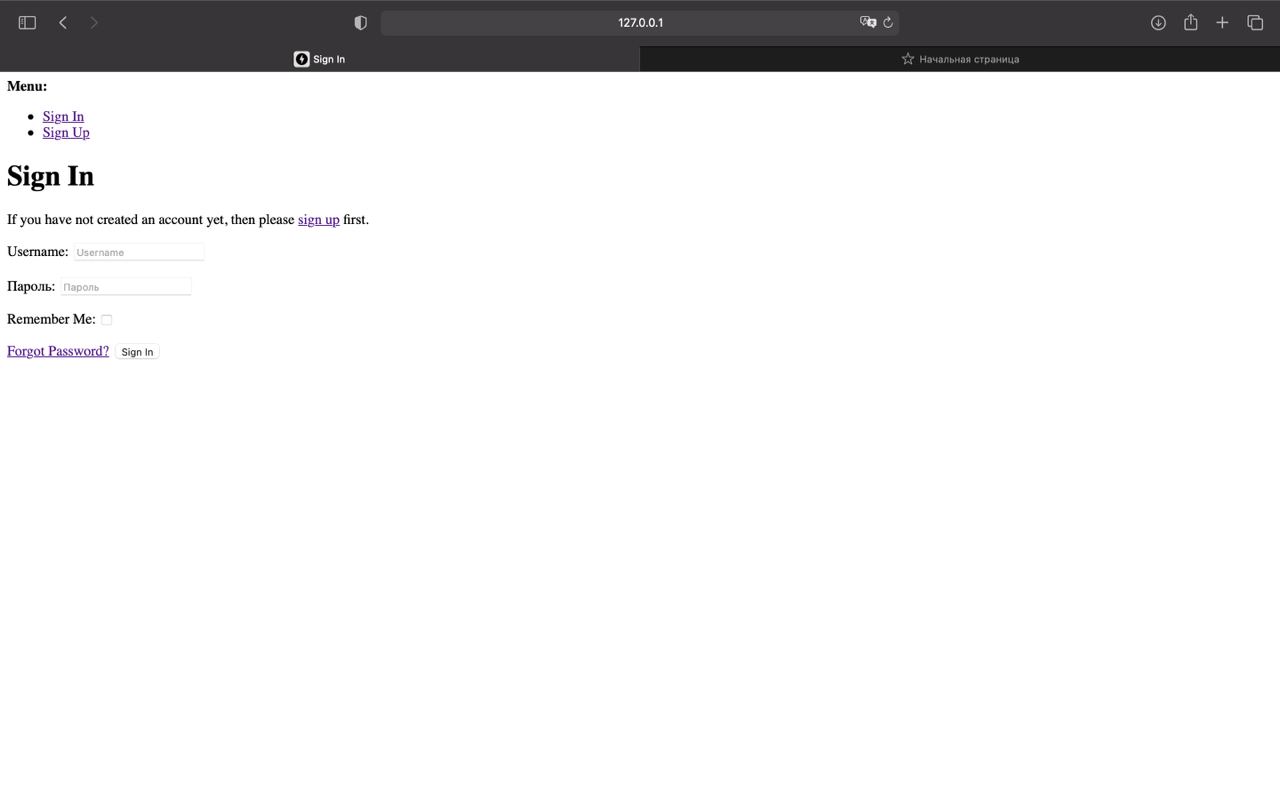Show the Safari sidebar
1280x800 pixels.
(x=27, y=22)
